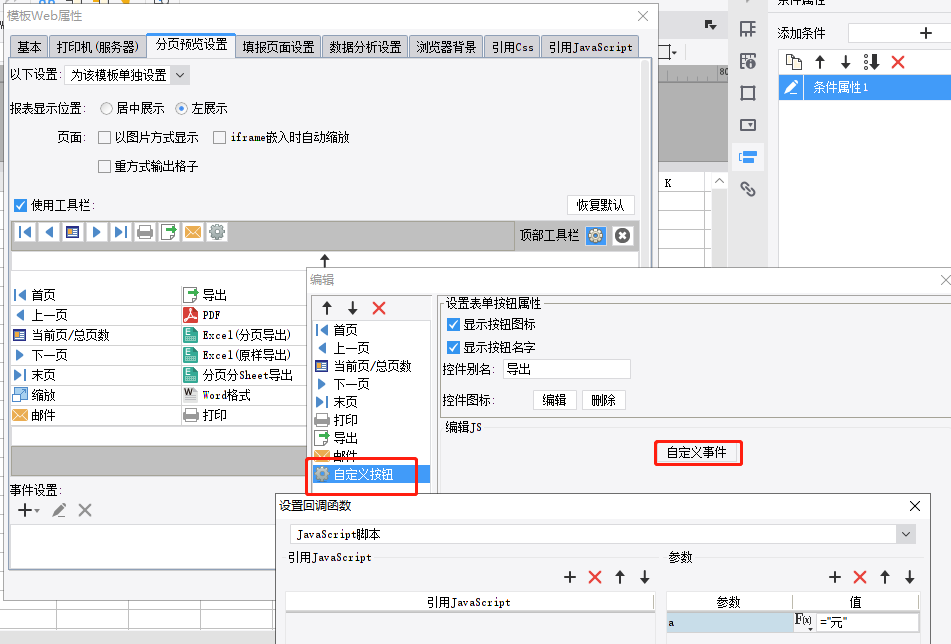The image size is (951, 644).
Task: Select the 条件属性1 row
Action: (864, 87)
